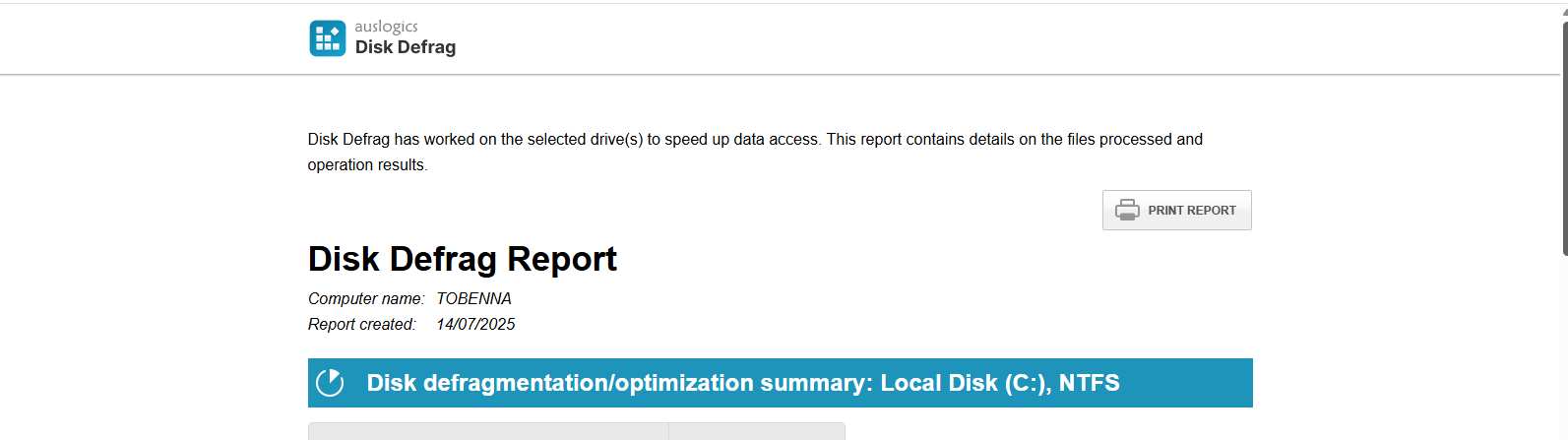This screenshot has width=1568, height=440.
Task: Click the left header cell of the summary table
Action: 488,431
